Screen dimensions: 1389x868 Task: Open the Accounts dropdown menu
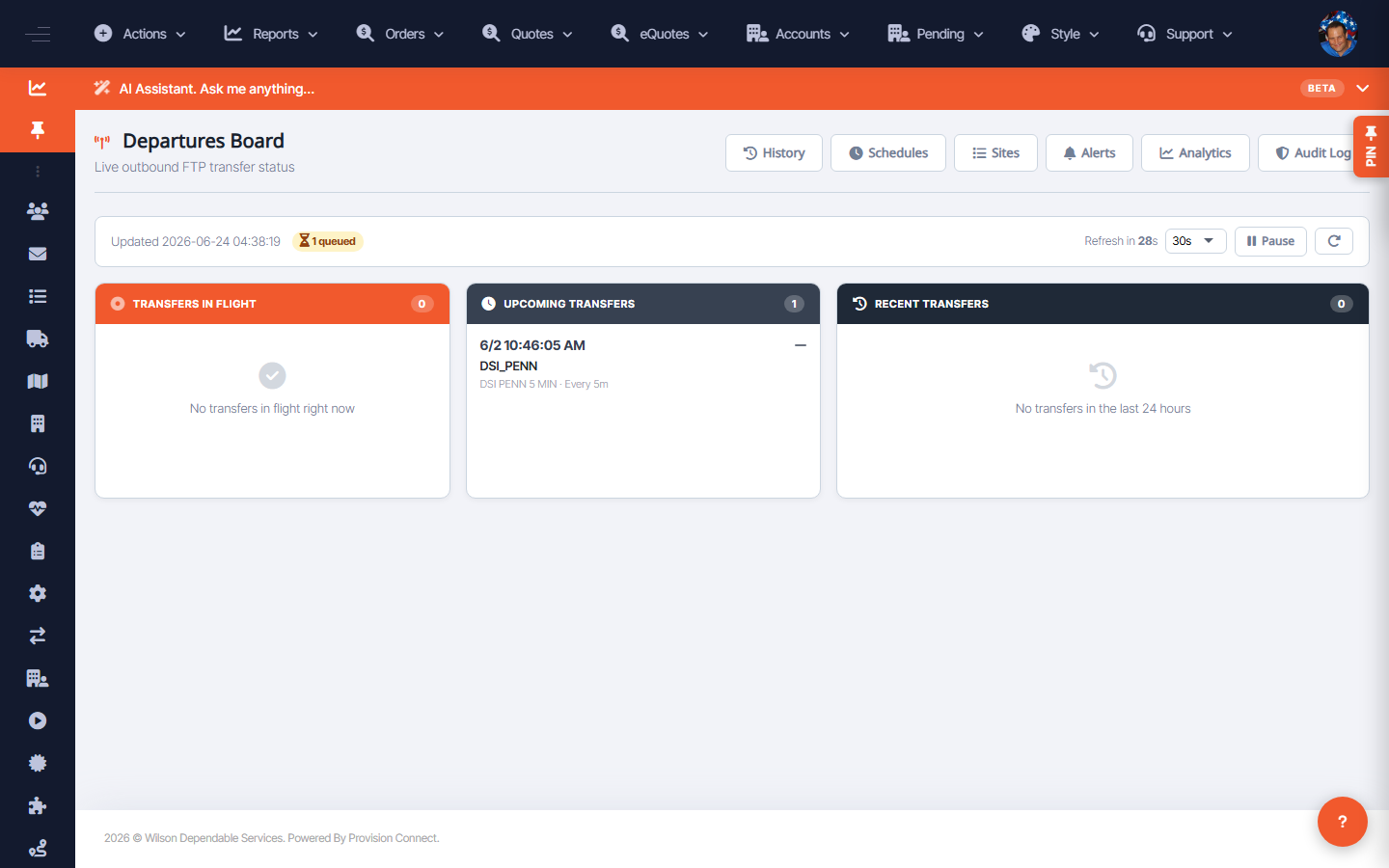coord(799,34)
